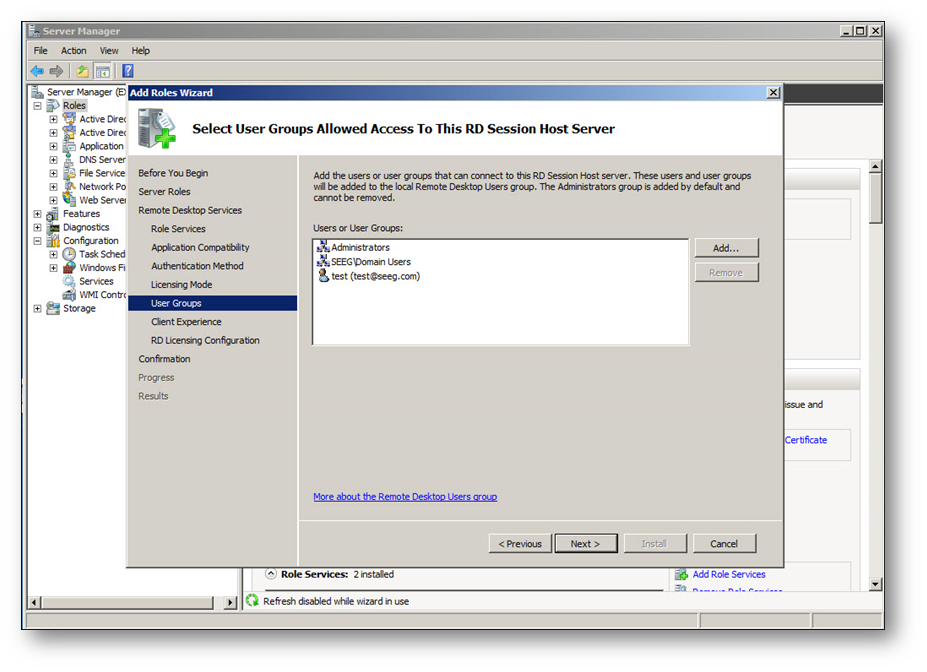
Task: Click the Back arrow in the toolbar
Action: pos(37,71)
